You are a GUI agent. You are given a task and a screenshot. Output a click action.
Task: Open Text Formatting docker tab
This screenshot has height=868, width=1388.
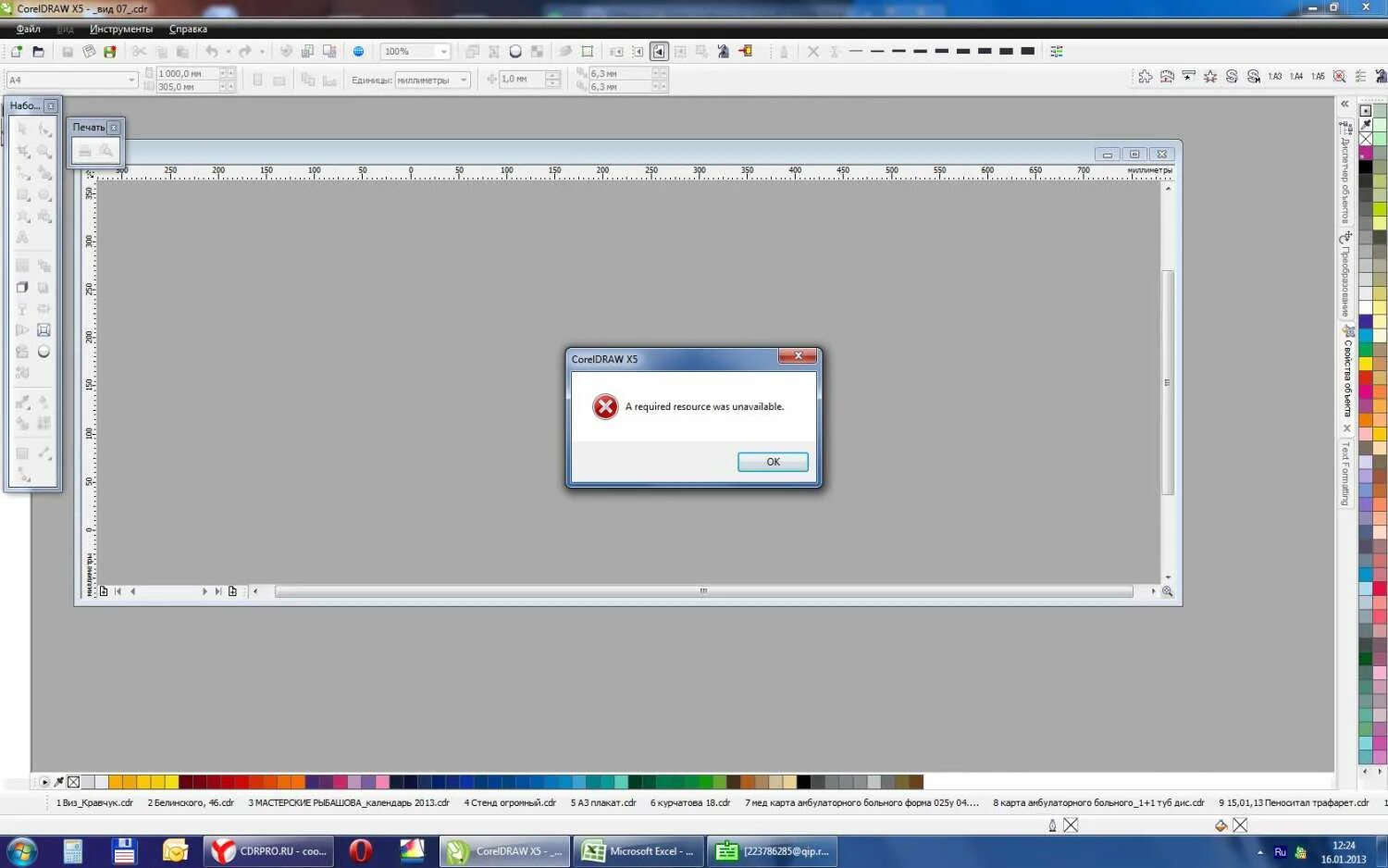click(1345, 473)
